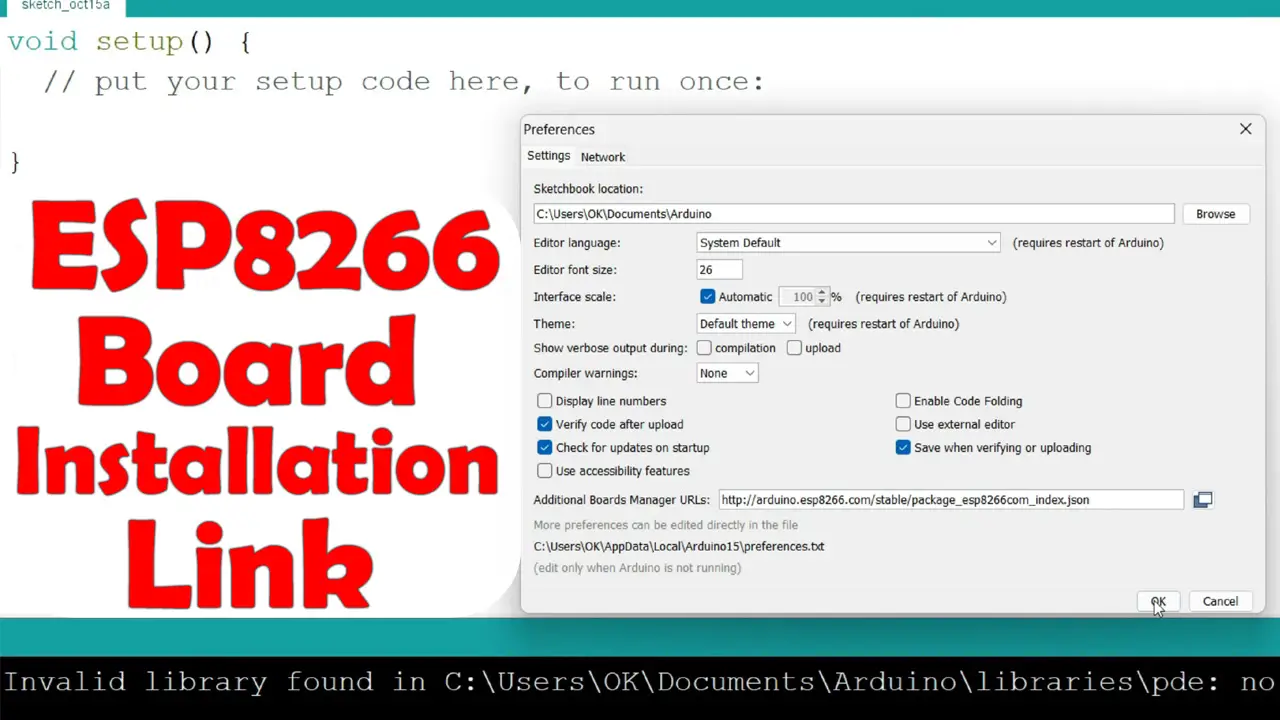Open the Compiler warnings dropdown
Viewport: 1280px width, 720px height.
(x=727, y=373)
